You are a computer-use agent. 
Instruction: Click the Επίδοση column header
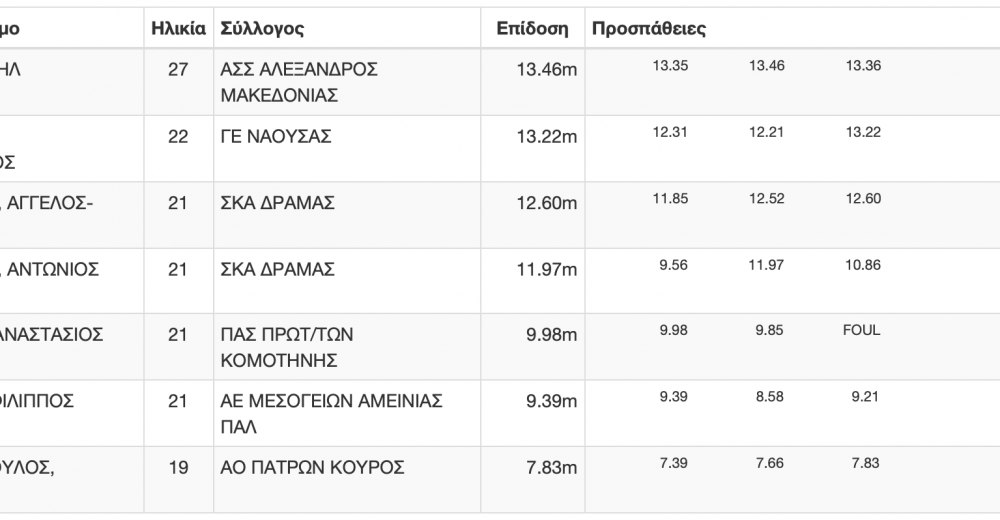(x=532, y=29)
